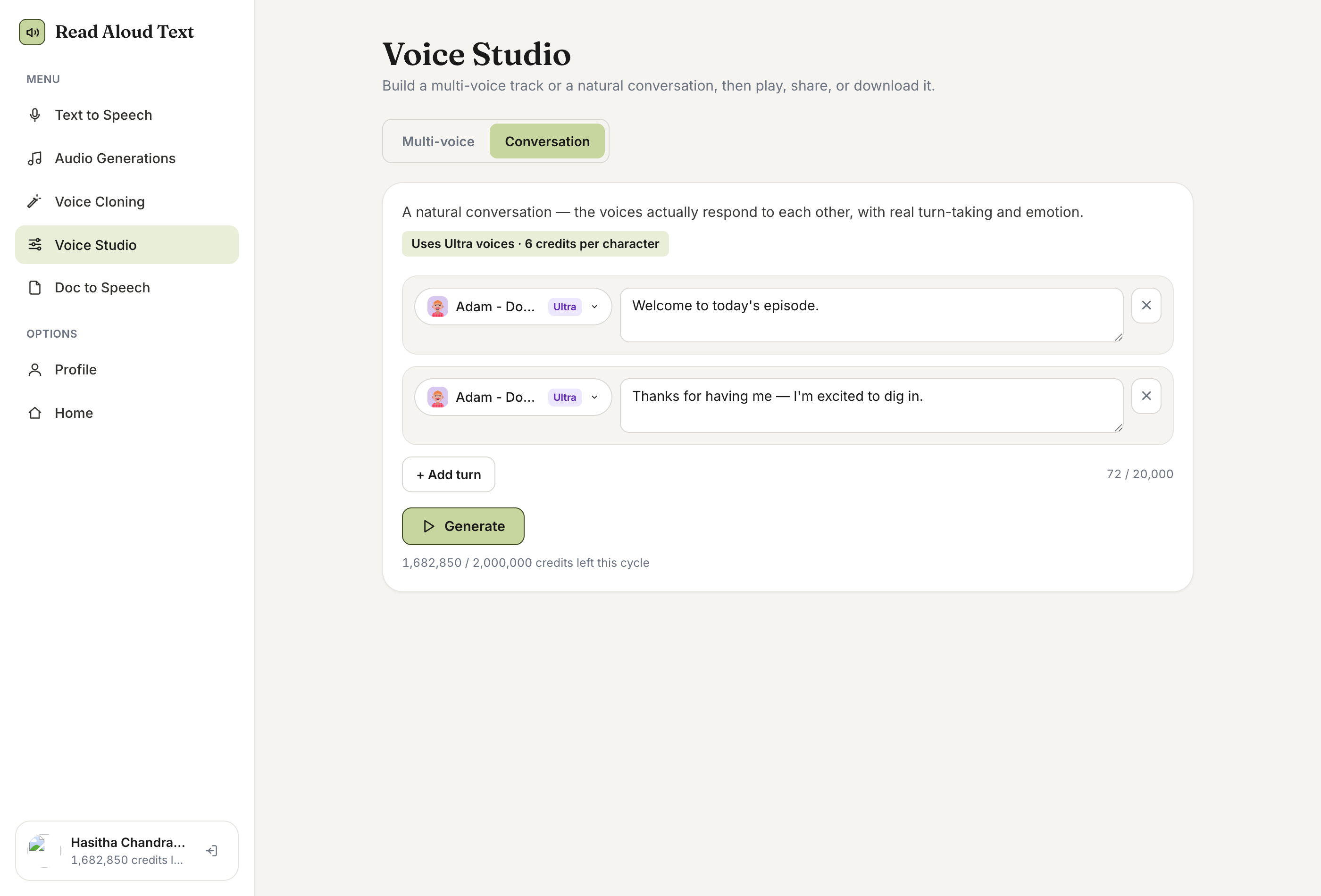1321x896 pixels.
Task: Click the Generate button
Action: point(463,526)
